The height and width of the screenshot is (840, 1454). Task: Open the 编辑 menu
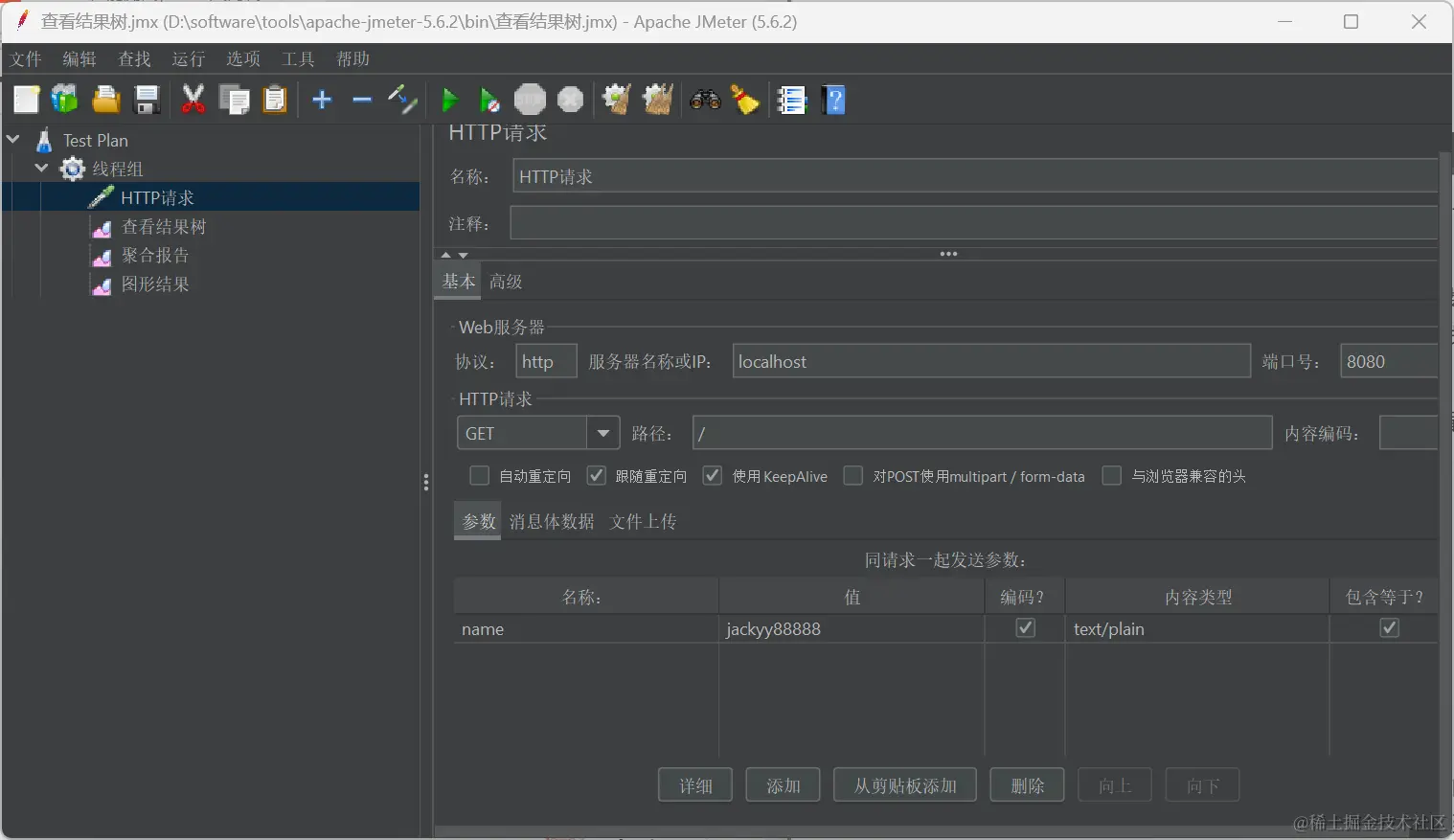(80, 59)
